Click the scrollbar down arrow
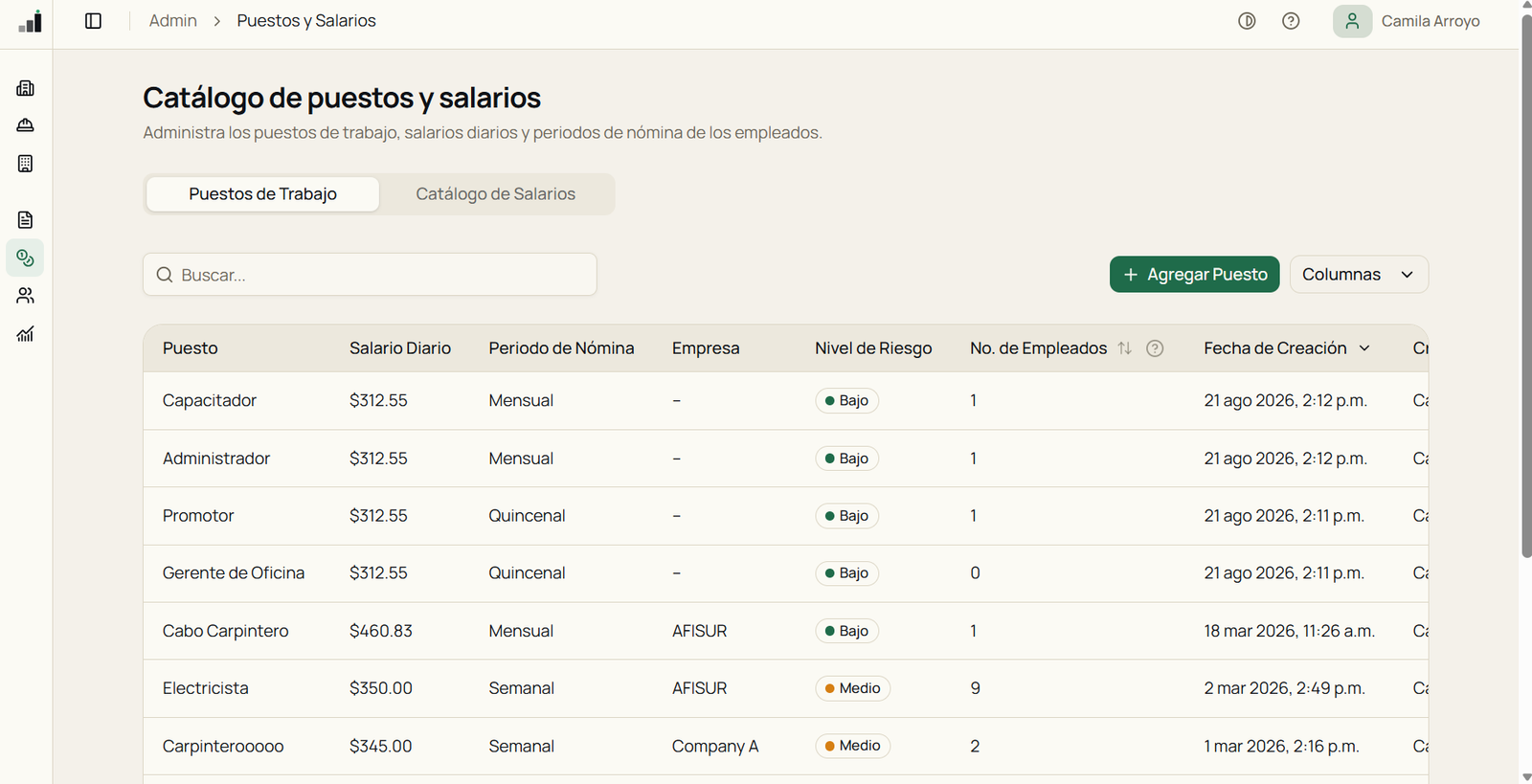 pyautogui.click(x=1526, y=776)
